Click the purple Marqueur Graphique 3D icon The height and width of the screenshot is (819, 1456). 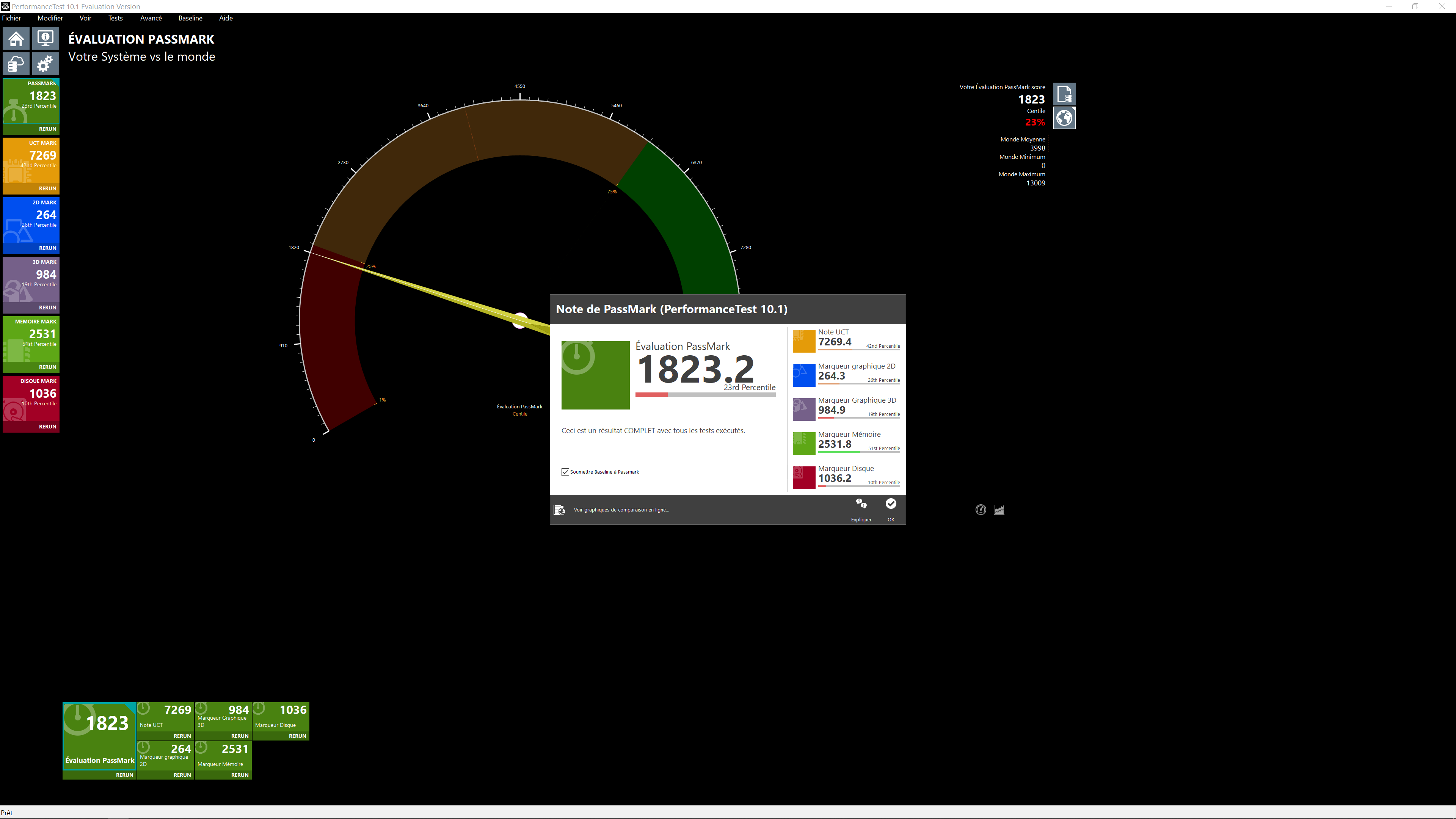[804, 409]
